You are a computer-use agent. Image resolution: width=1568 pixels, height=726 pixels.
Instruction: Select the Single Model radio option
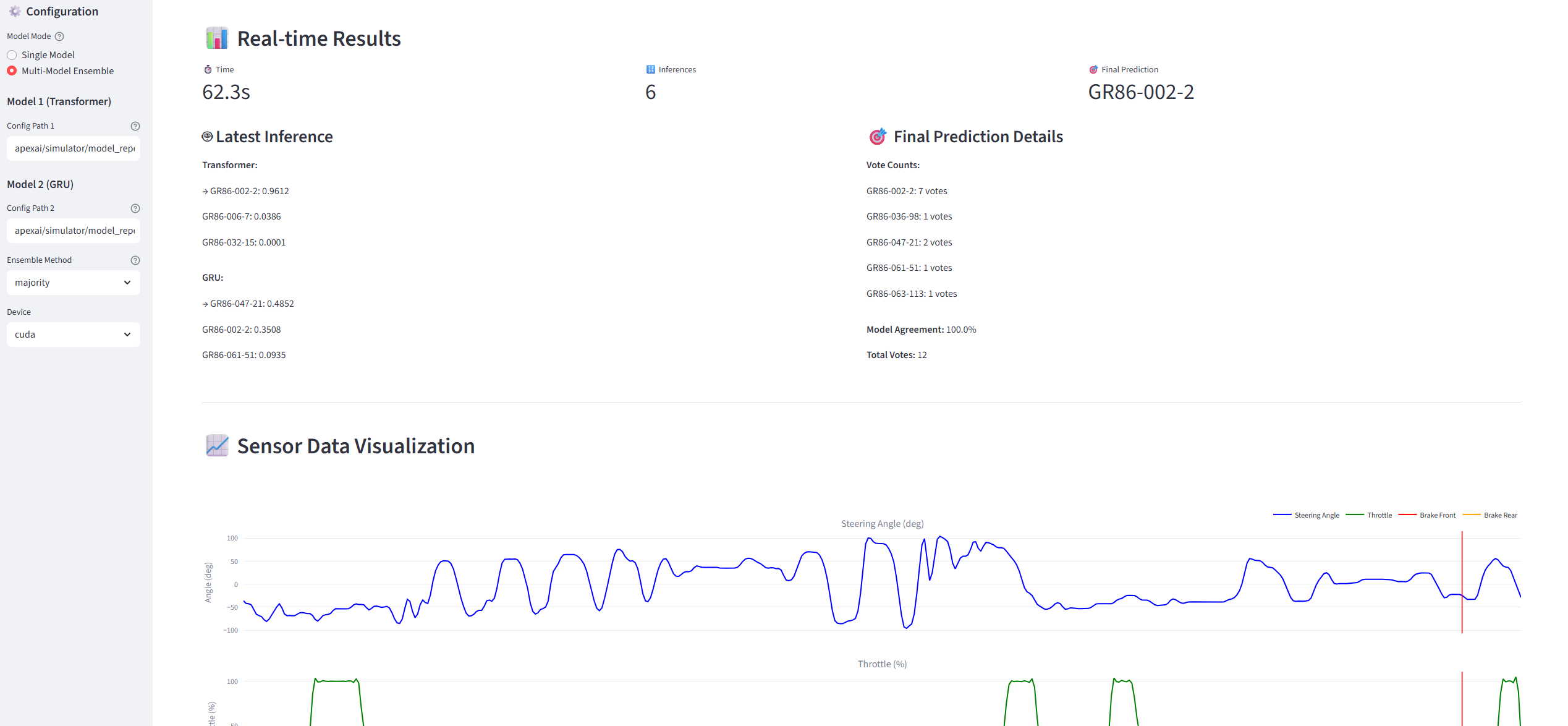(x=12, y=55)
